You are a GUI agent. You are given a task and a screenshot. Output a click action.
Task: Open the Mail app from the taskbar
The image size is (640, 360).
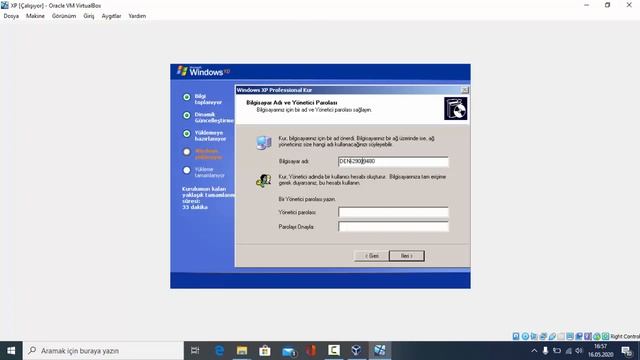(289, 351)
